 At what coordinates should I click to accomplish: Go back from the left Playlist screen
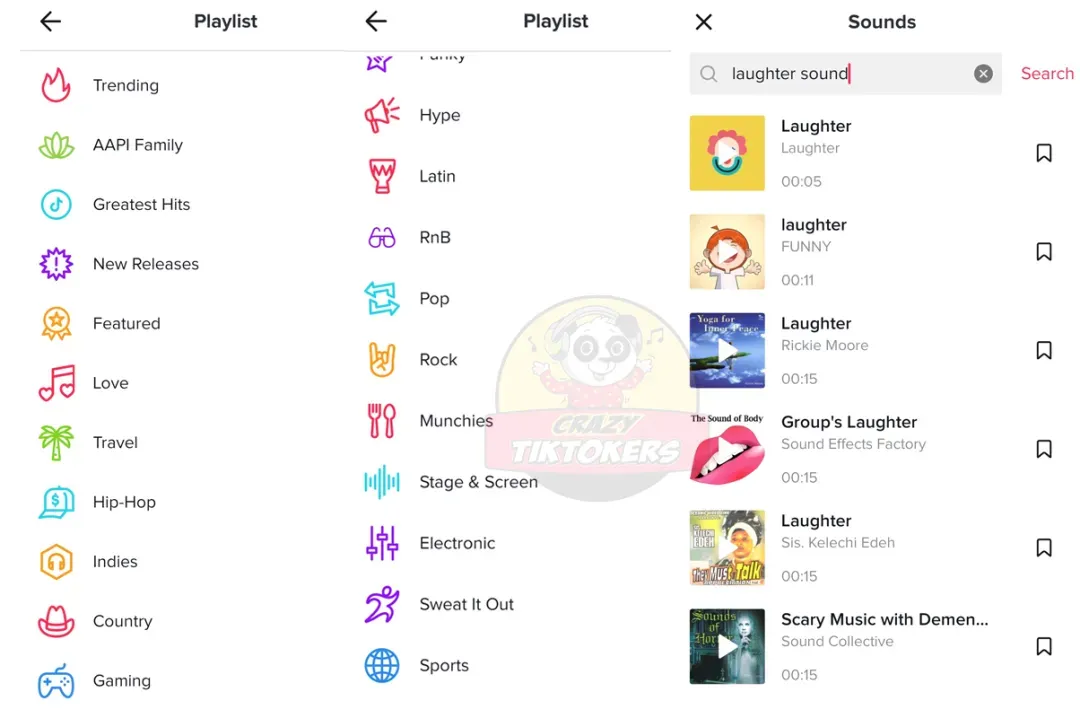50,21
